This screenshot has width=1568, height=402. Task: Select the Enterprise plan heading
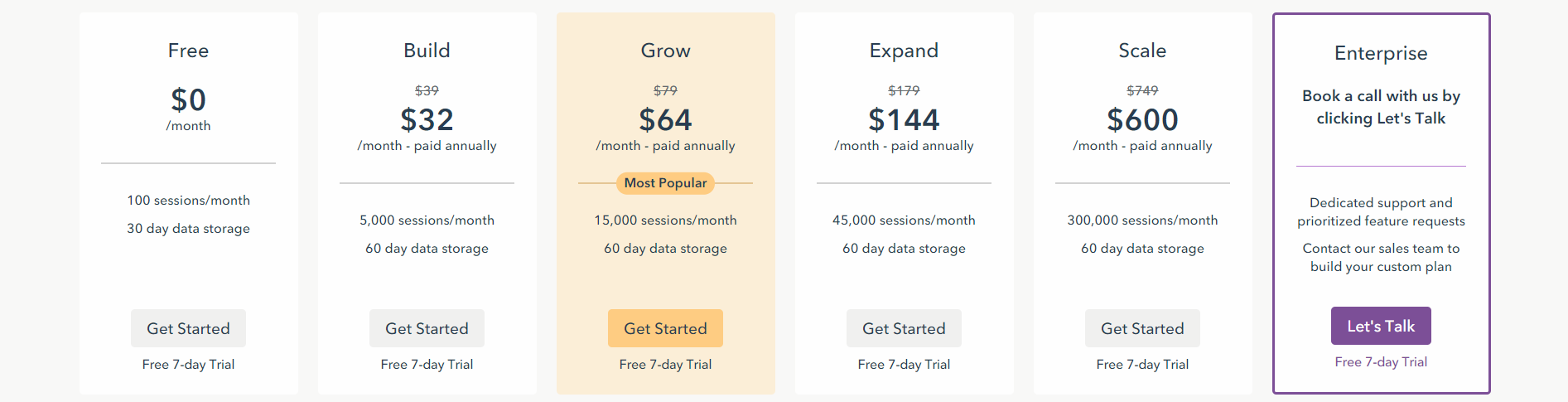point(1381,53)
